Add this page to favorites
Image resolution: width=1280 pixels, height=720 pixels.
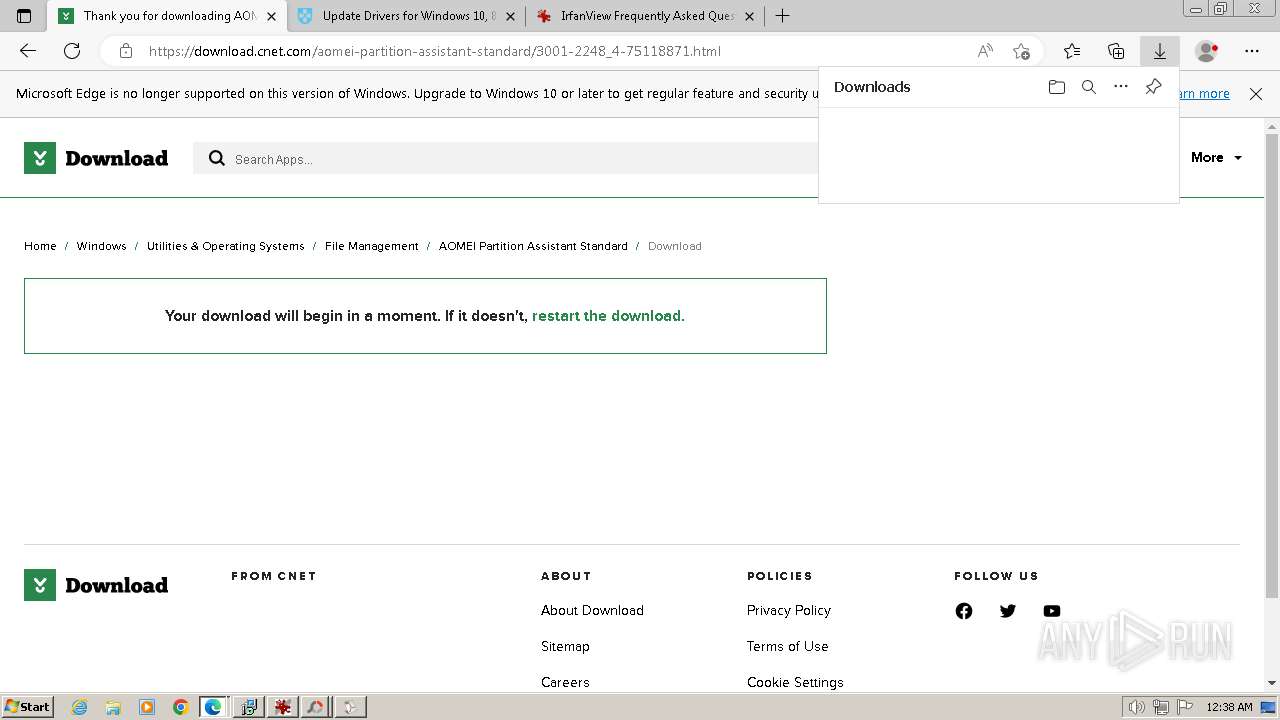tap(1021, 51)
